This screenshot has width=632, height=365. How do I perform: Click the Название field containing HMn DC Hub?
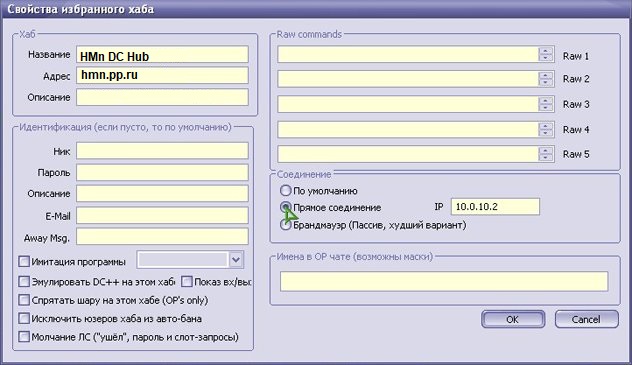point(162,54)
